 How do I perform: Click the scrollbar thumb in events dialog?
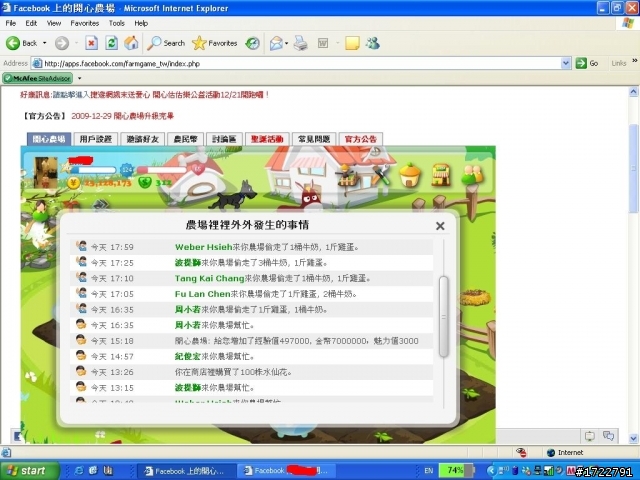pos(443,317)
